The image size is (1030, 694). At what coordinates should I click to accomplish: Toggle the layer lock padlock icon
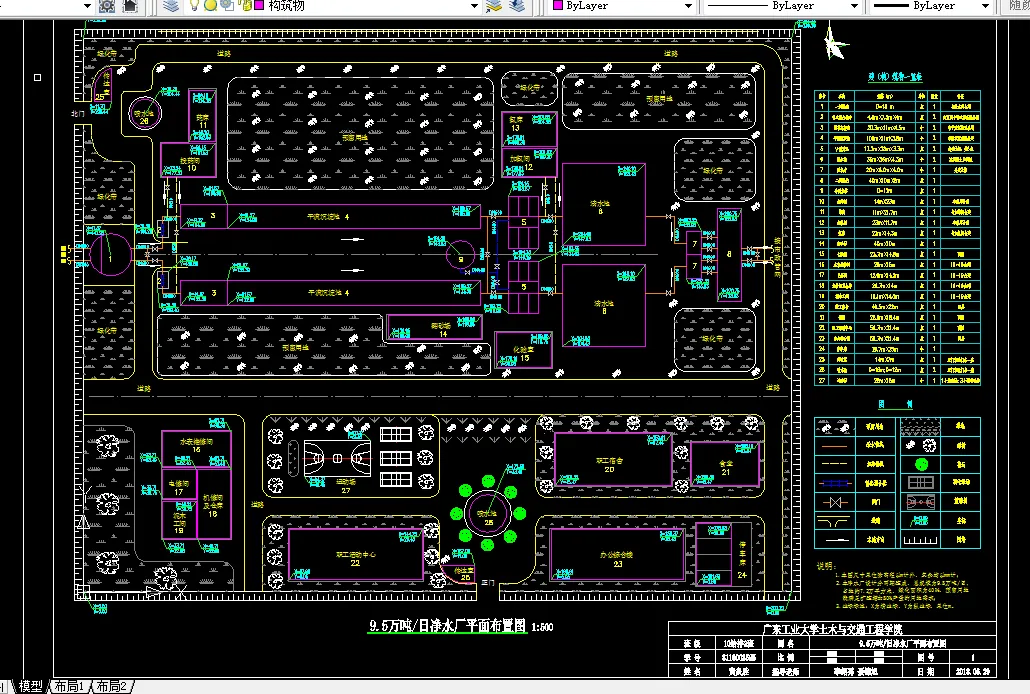point(245,5)
